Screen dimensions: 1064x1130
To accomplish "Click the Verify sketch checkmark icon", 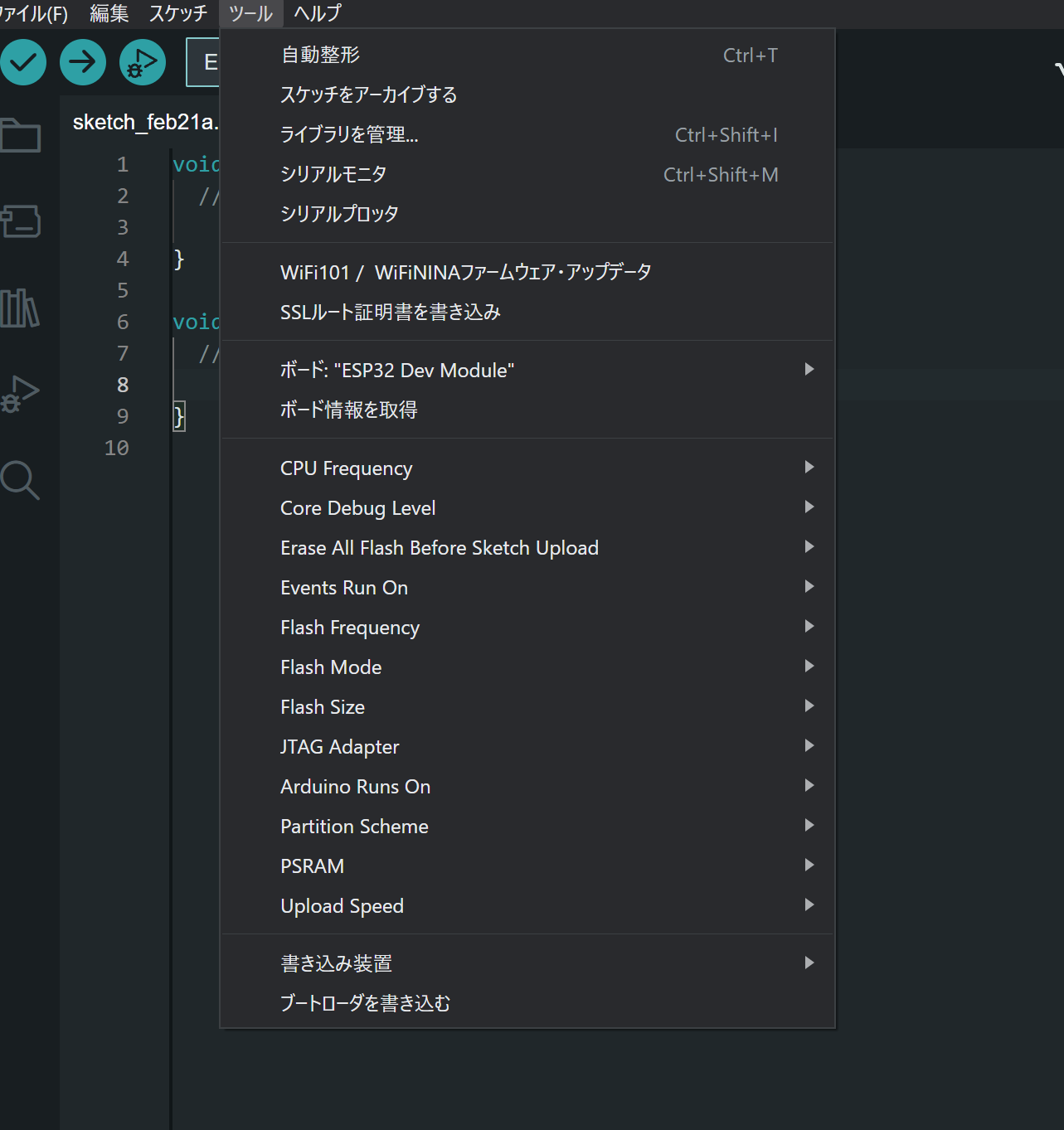I will [23, 62].
